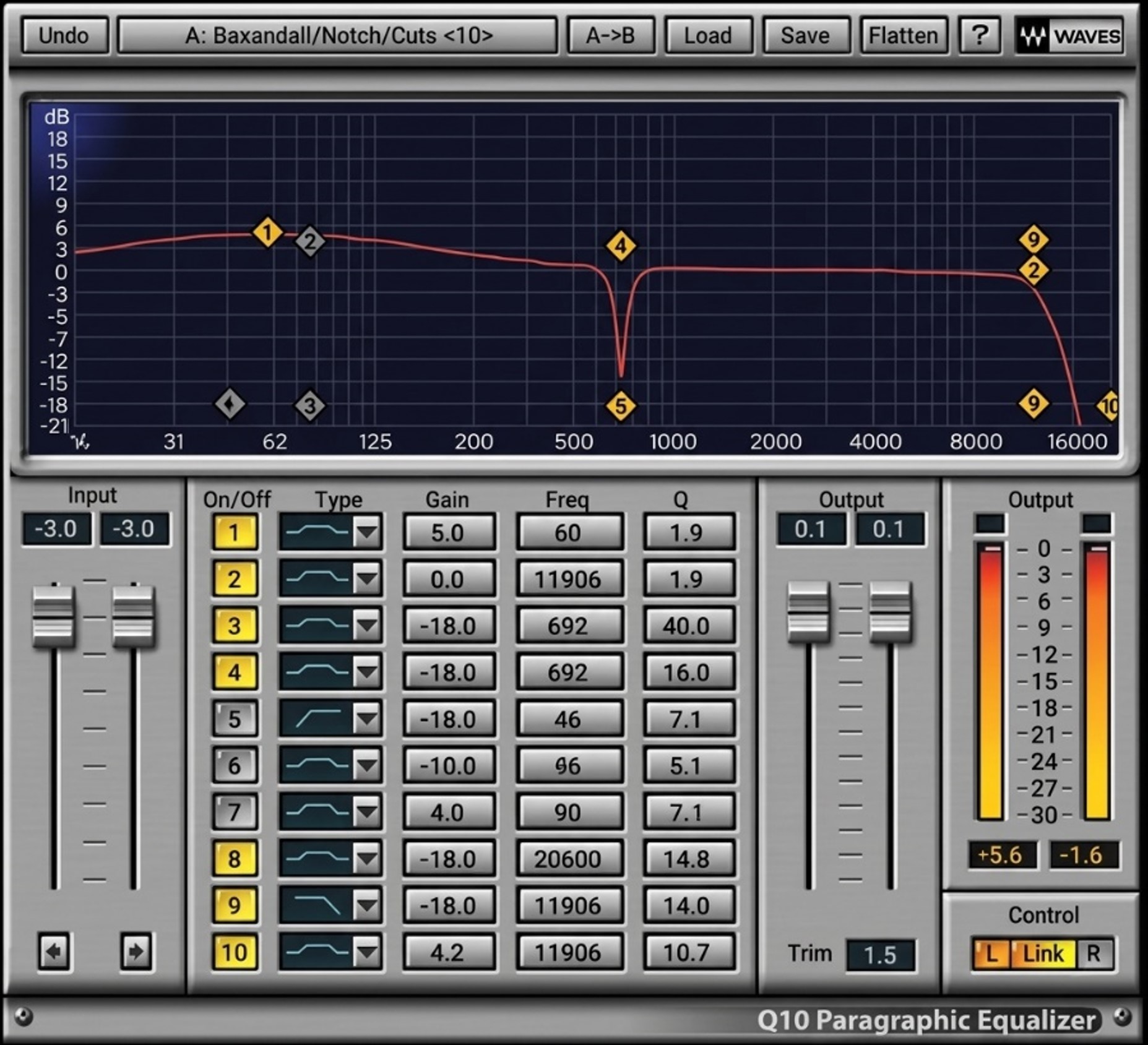This screenshot has height=1045, width=1148.
Task: Open band 10 filter type dropdown
Action: click(x=367, y=952)
